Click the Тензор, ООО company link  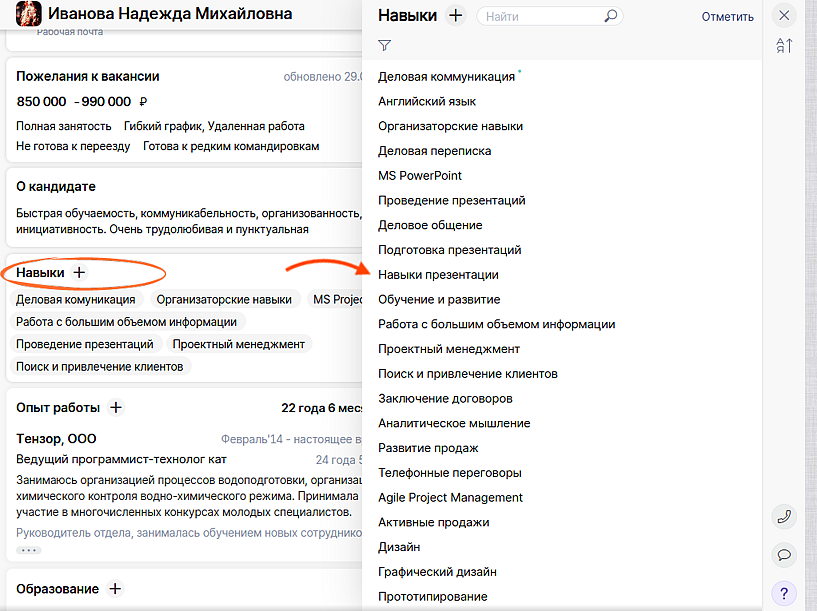click(x=57, y=439)
